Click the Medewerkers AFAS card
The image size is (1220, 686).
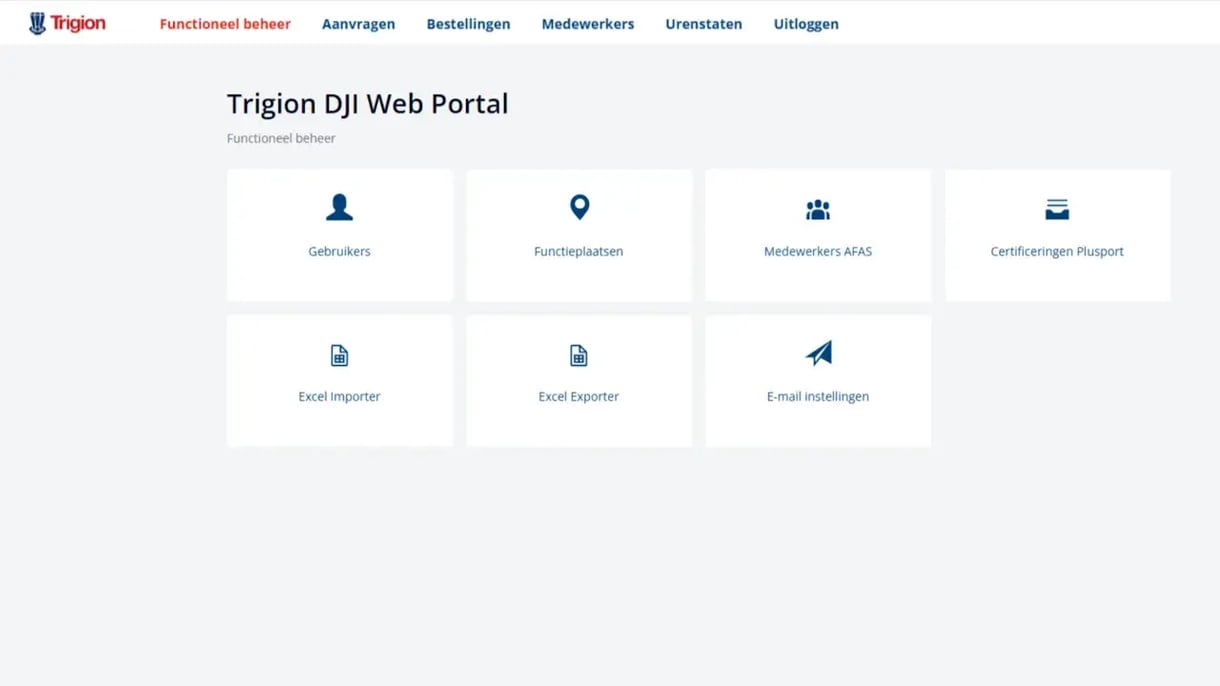tap(818, 235)
